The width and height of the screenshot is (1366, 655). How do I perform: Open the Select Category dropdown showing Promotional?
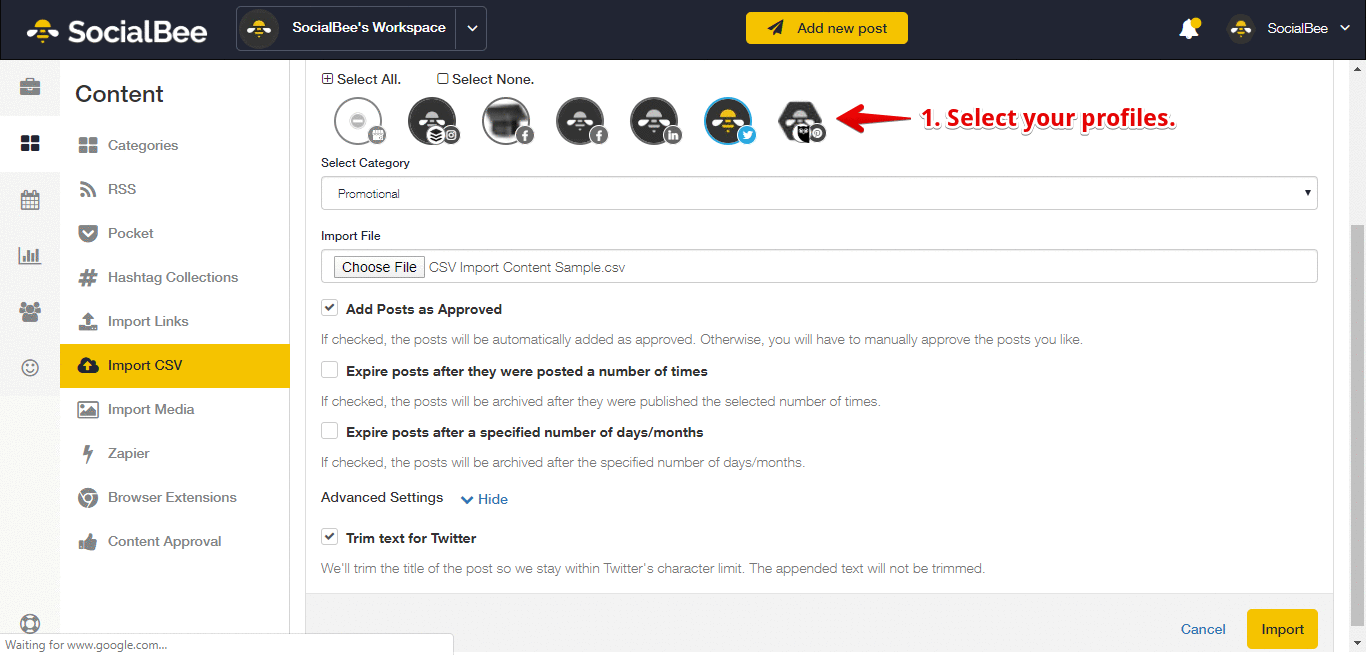pyautogui.click(x=819, y=193)
